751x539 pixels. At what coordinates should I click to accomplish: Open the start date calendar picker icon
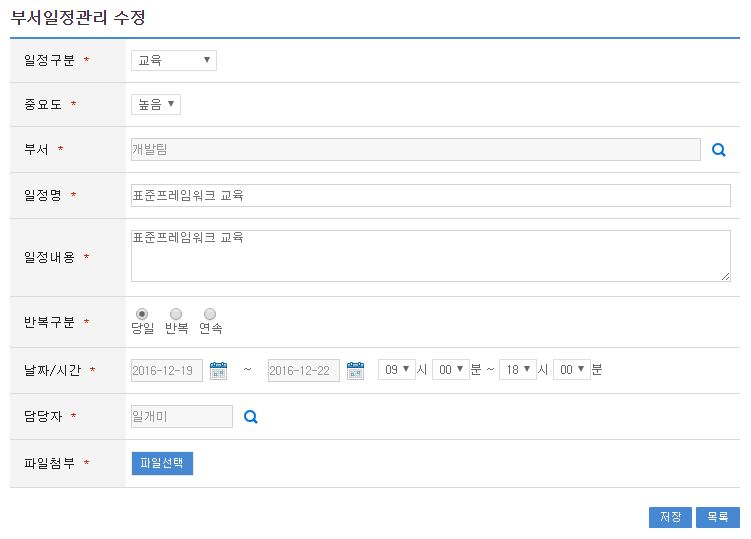[218, 371]
